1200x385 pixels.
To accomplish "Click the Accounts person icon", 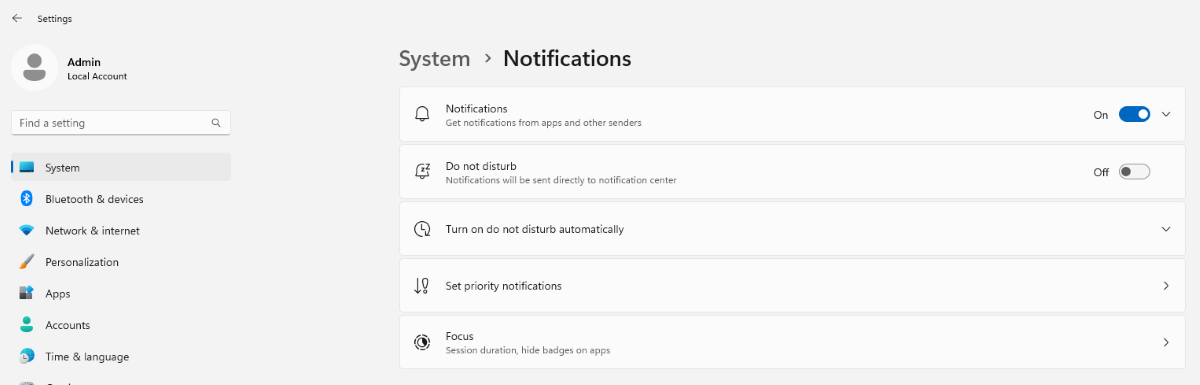I will (27, 325).
